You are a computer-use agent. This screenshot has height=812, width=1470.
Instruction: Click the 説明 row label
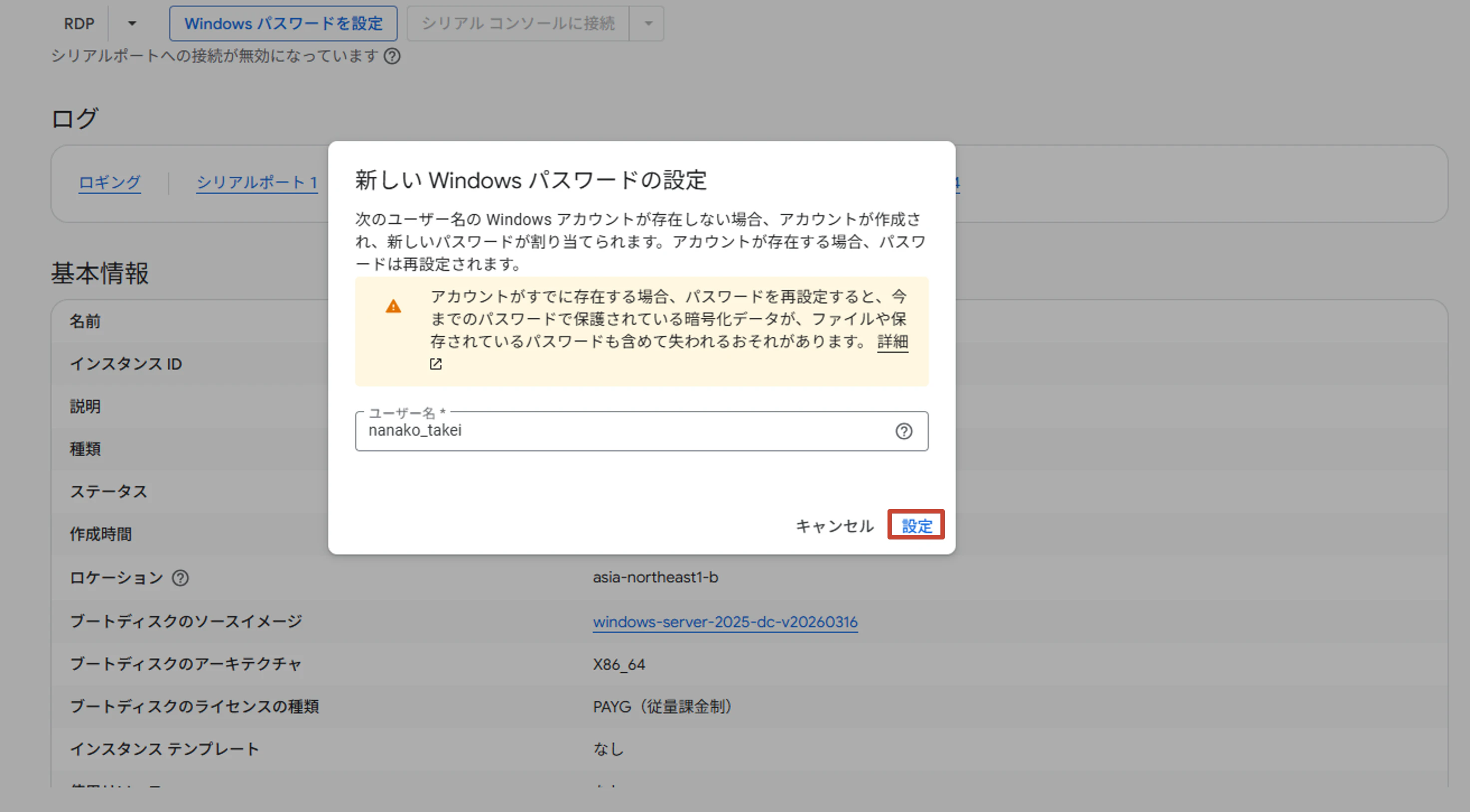pyautogui.click(x=85, y=406)
